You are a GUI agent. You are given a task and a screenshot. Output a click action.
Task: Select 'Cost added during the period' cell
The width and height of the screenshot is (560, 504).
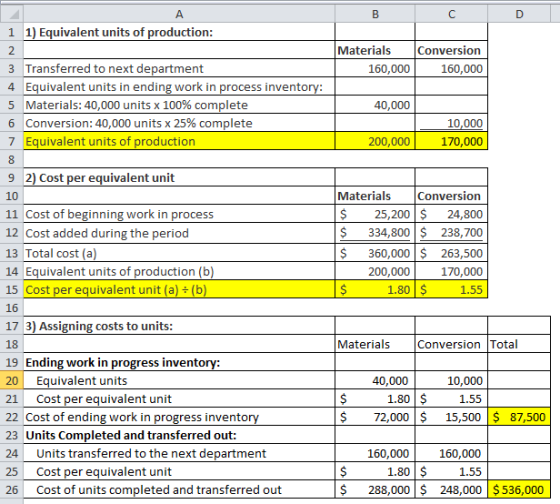click(x=179, y=233)
